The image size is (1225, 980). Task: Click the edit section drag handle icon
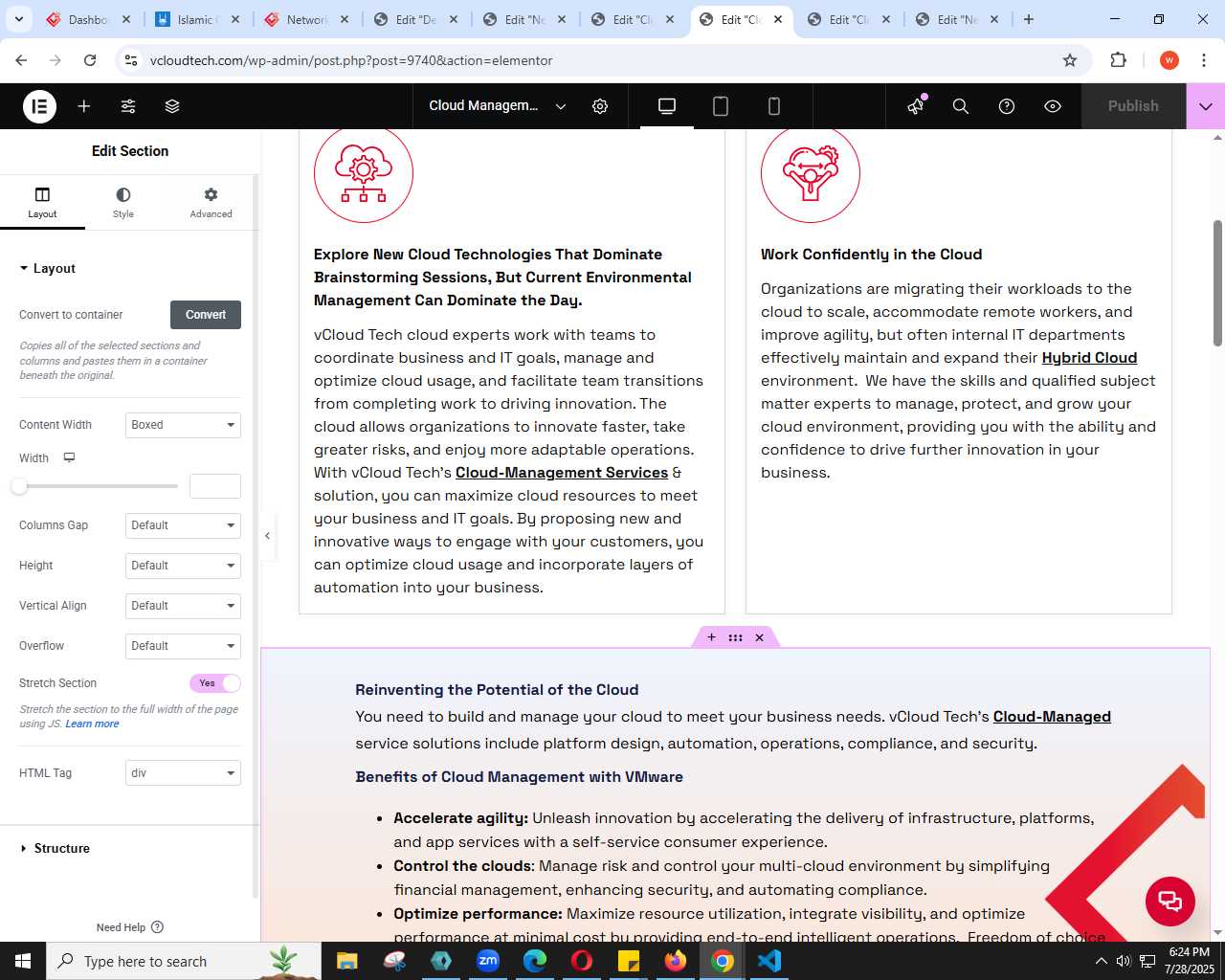coord(735,637)
